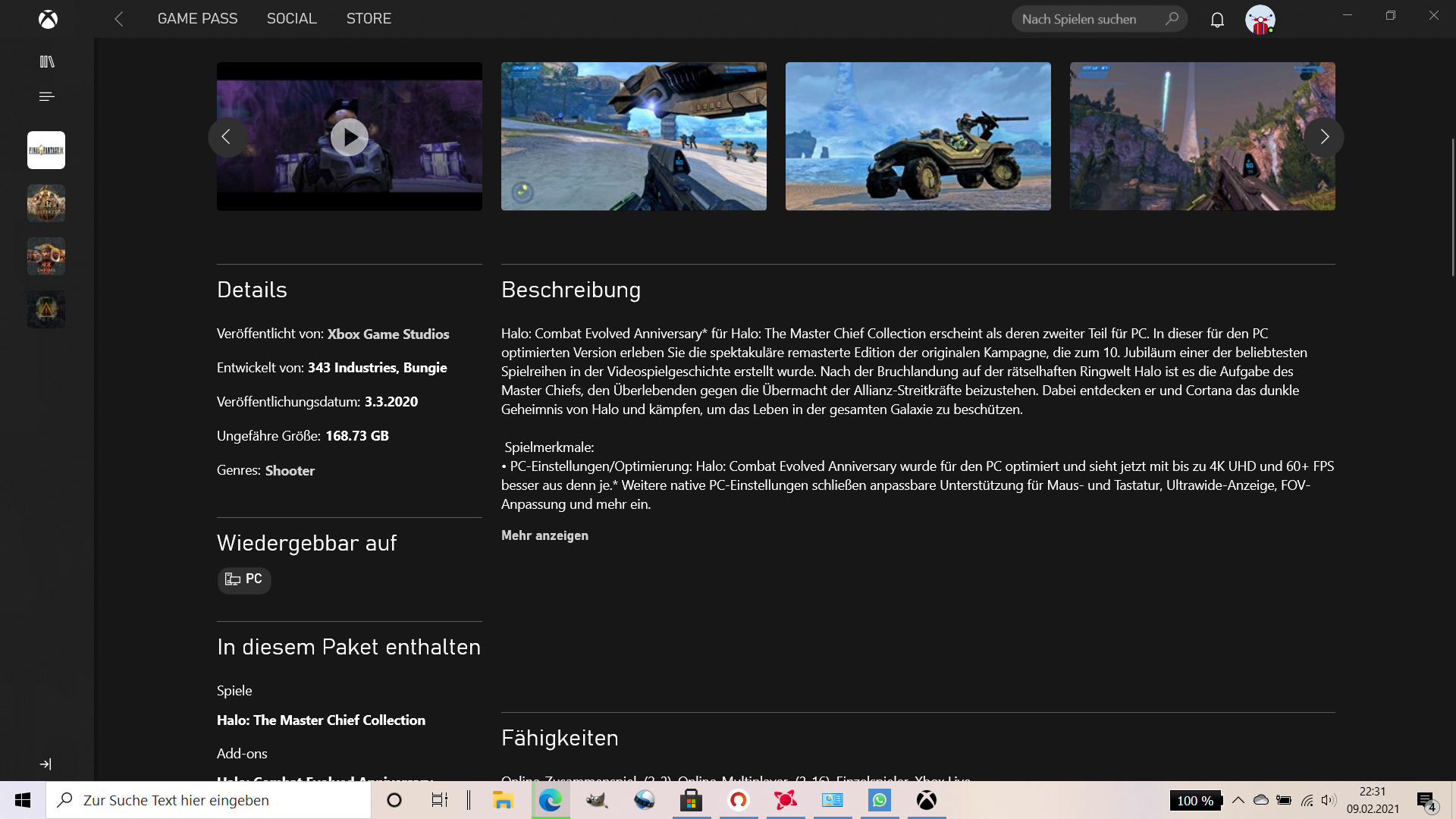Viewport: 1456px width, 819px height.
Task: Open Xbox app from Windows taskbar
Action: coord(926,800)
